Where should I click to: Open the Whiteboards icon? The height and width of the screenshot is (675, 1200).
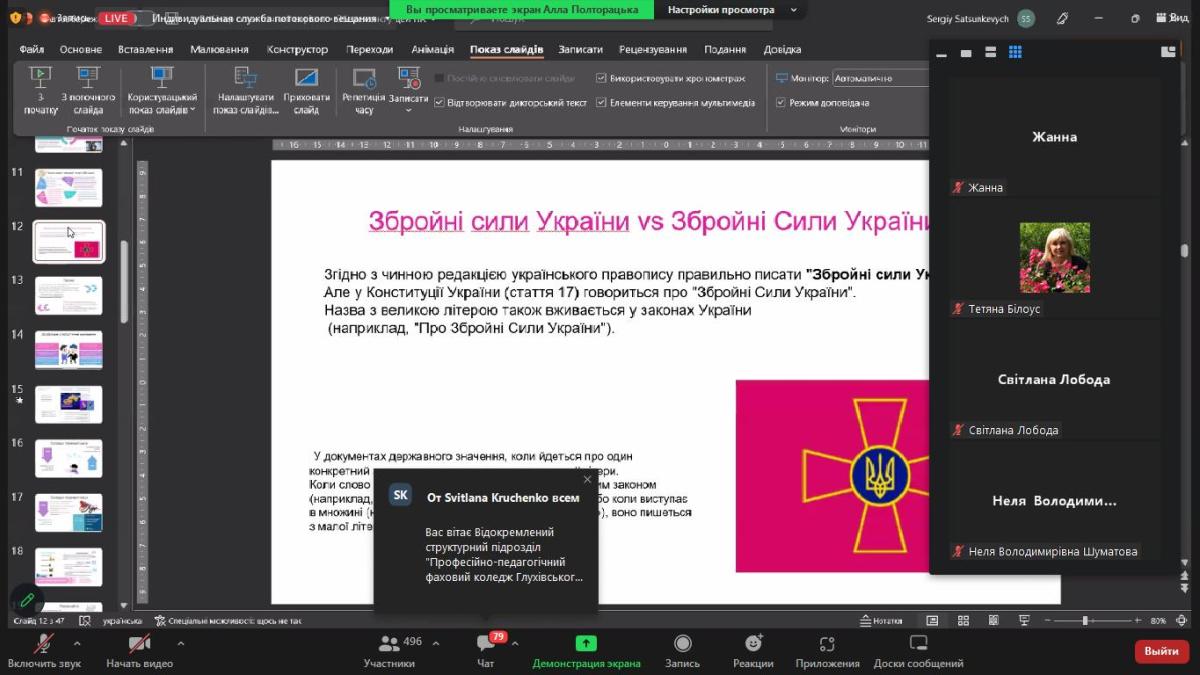(x=918, y=644)
